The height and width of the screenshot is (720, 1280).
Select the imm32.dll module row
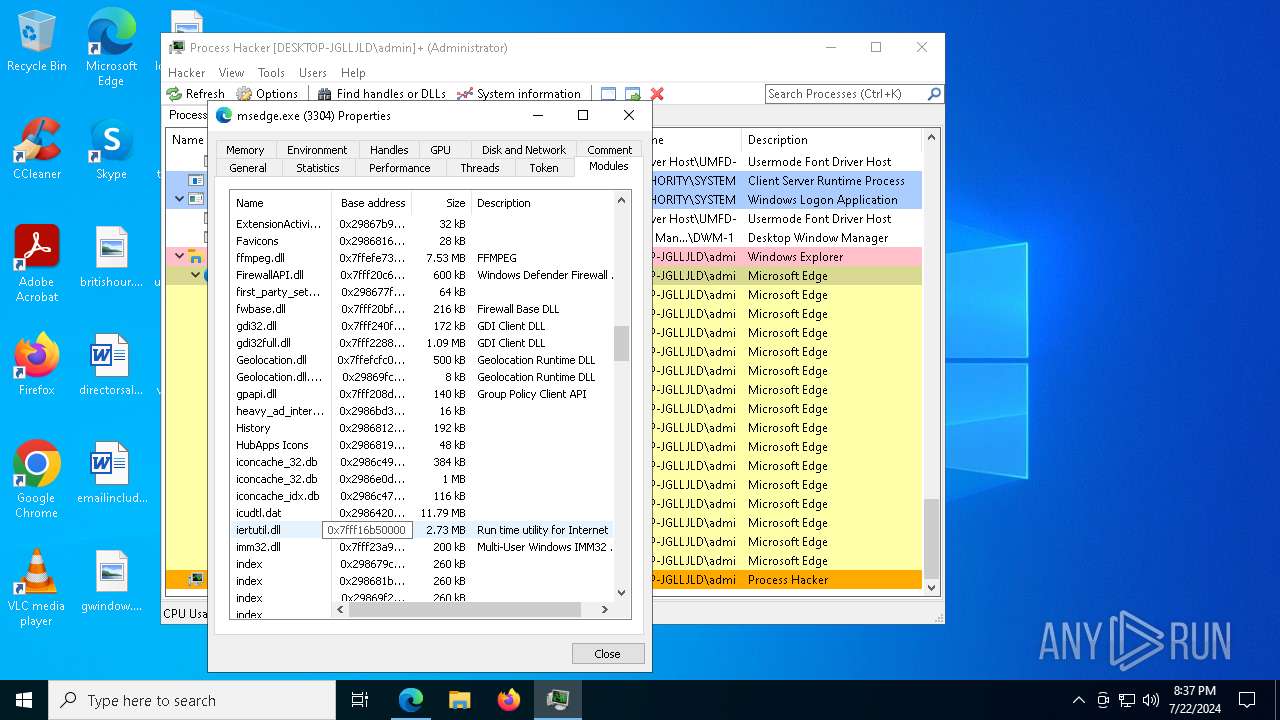[x=421, y=547]
